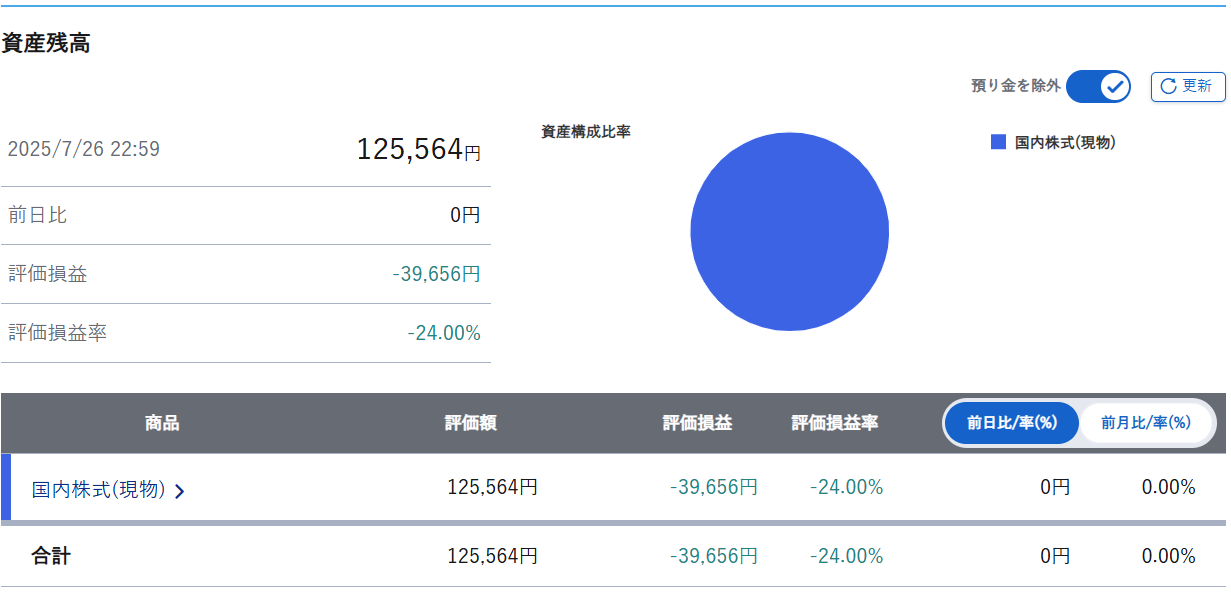Click the refresh arrow icon in 更新 button
This screenshot has height=594, width=1231.
[x=1168, y=86]
